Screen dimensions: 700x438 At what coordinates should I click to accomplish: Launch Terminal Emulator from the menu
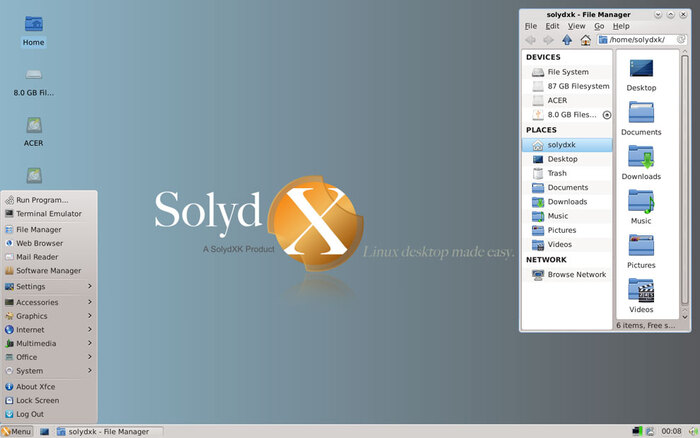(48, 213)
